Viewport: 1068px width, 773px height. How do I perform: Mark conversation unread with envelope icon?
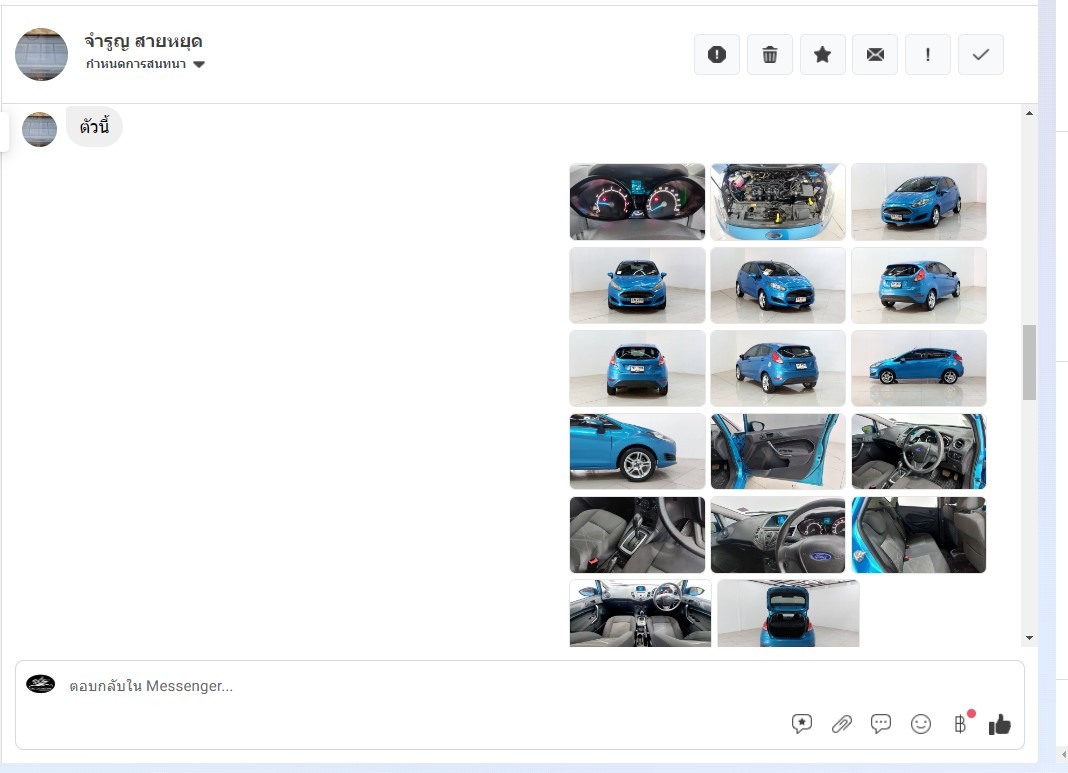[x=875, y=54]
